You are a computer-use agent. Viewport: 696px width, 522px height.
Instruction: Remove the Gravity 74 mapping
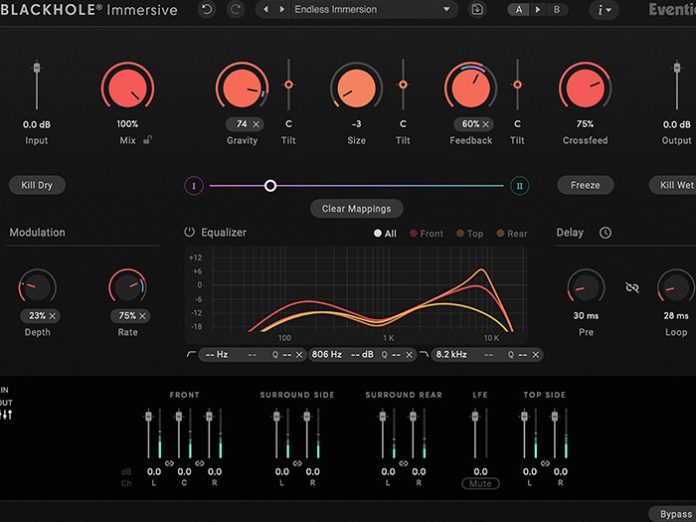click(256, 124)
